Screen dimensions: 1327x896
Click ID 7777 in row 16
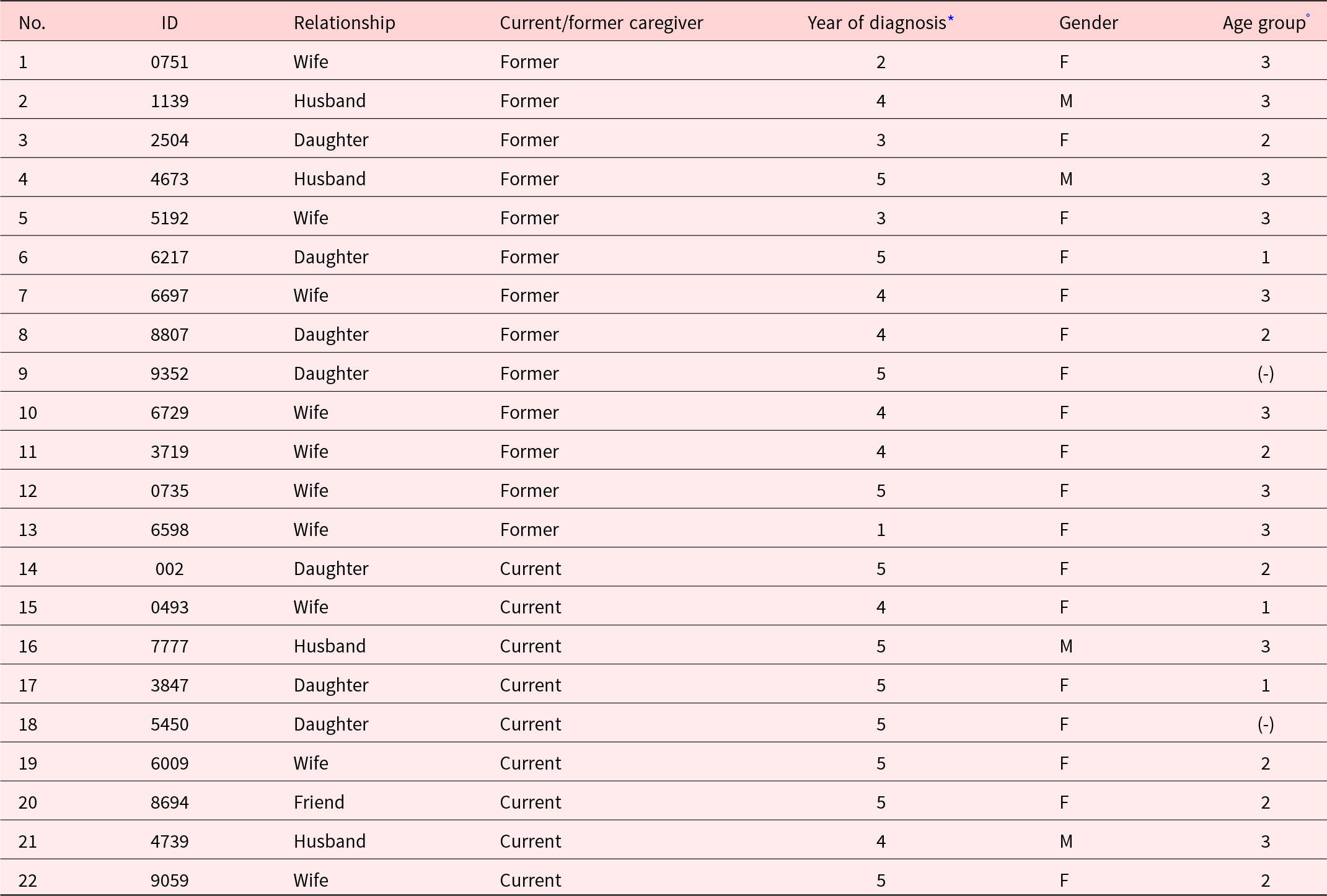point(169,646)
